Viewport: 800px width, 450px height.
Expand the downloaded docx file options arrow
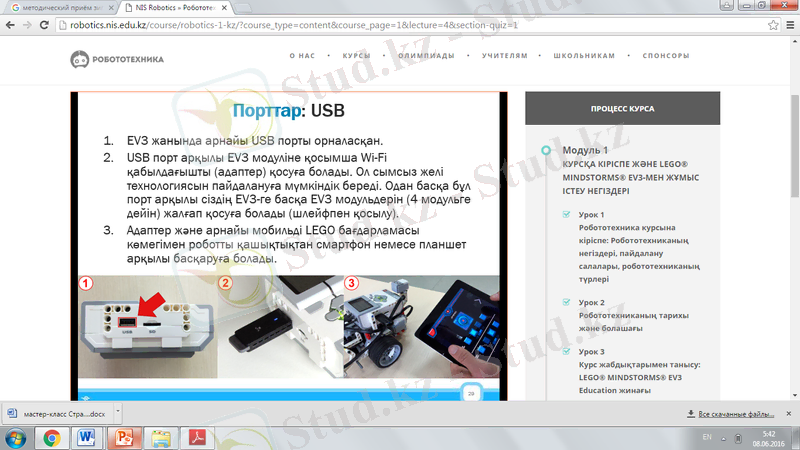pos(115,413)
